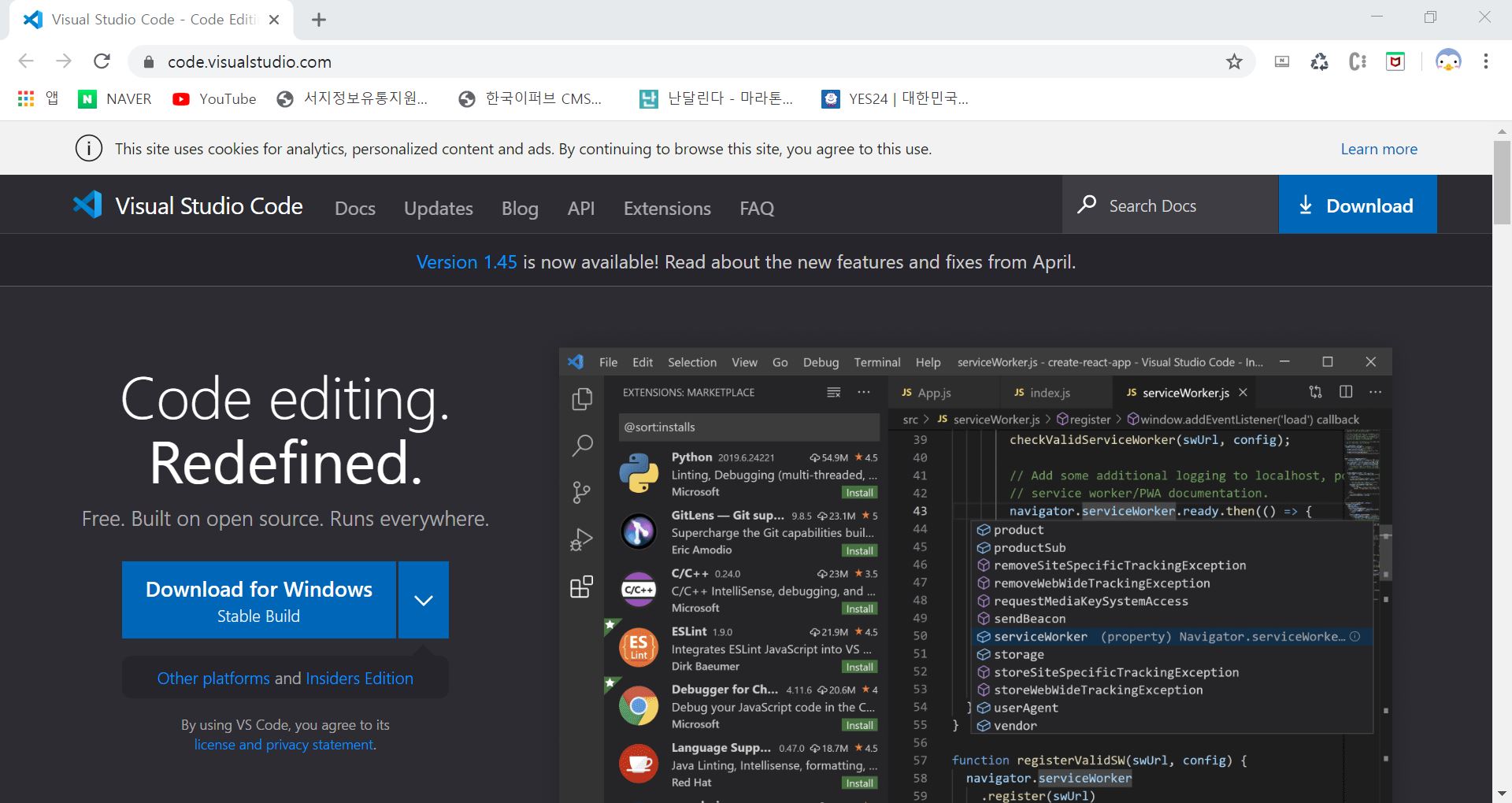Image resolution: width=1512 pixels, height=803 pixels.
Task: Click the Source Control branch icon
Action: click(581, 493)
